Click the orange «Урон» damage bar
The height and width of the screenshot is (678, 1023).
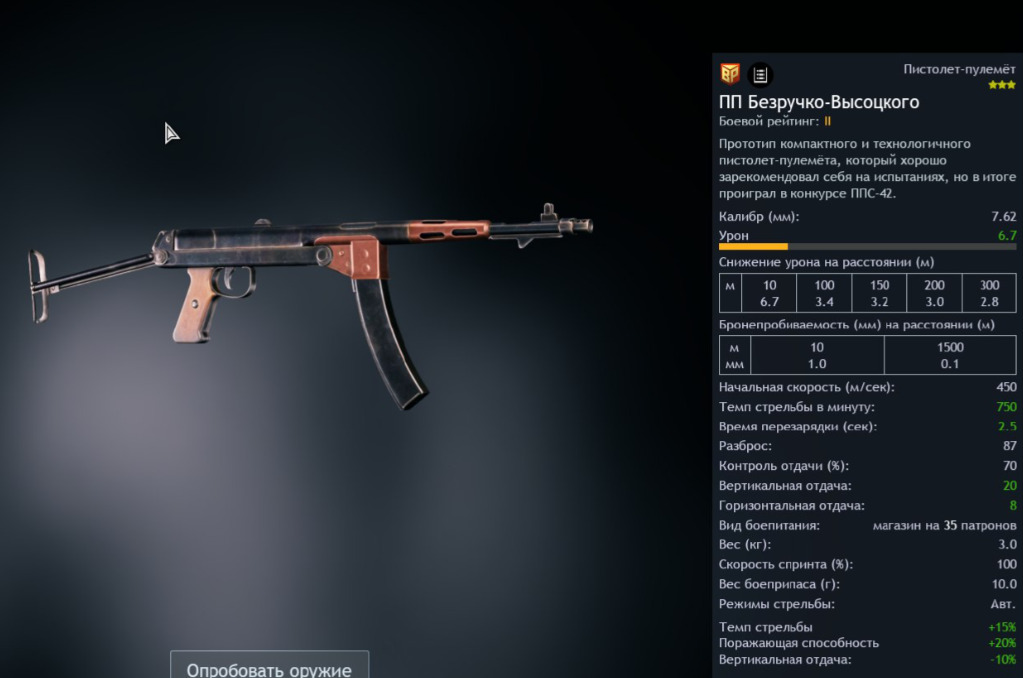[x=754, y=247]
